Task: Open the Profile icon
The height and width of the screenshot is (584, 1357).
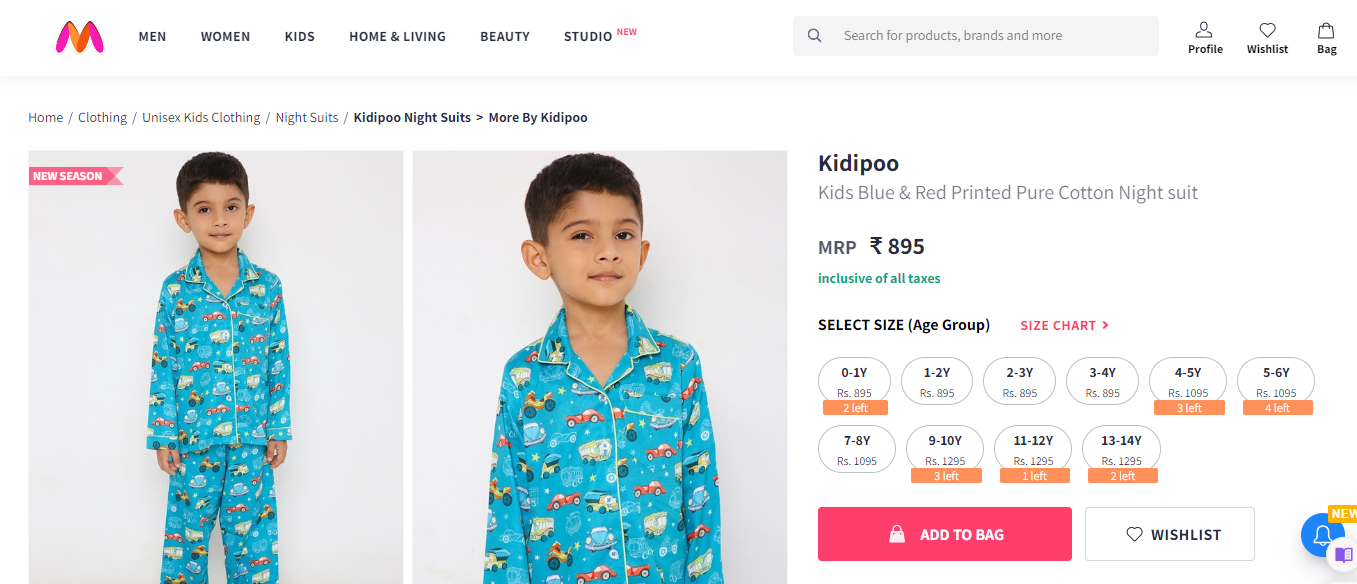Action: pos(1204,30)
